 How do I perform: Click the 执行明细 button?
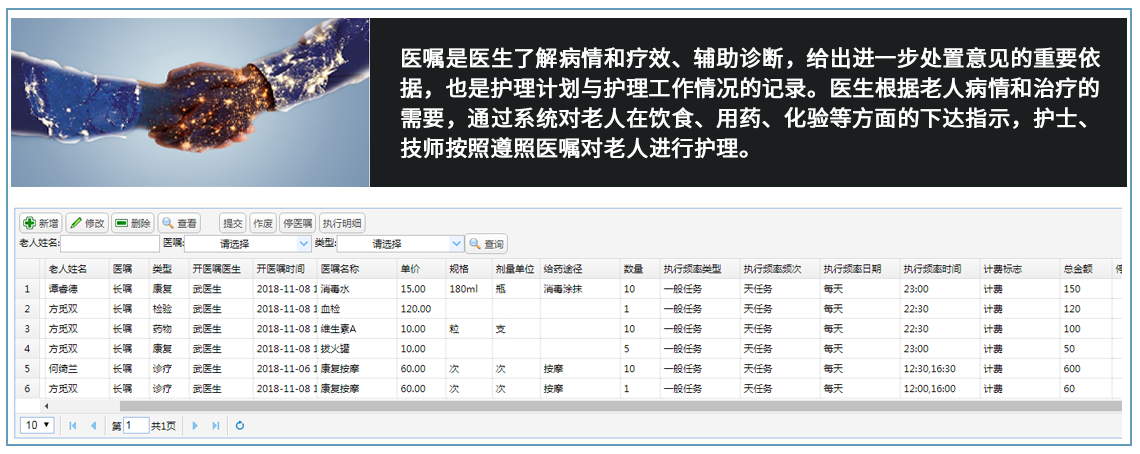pos(342,223)
